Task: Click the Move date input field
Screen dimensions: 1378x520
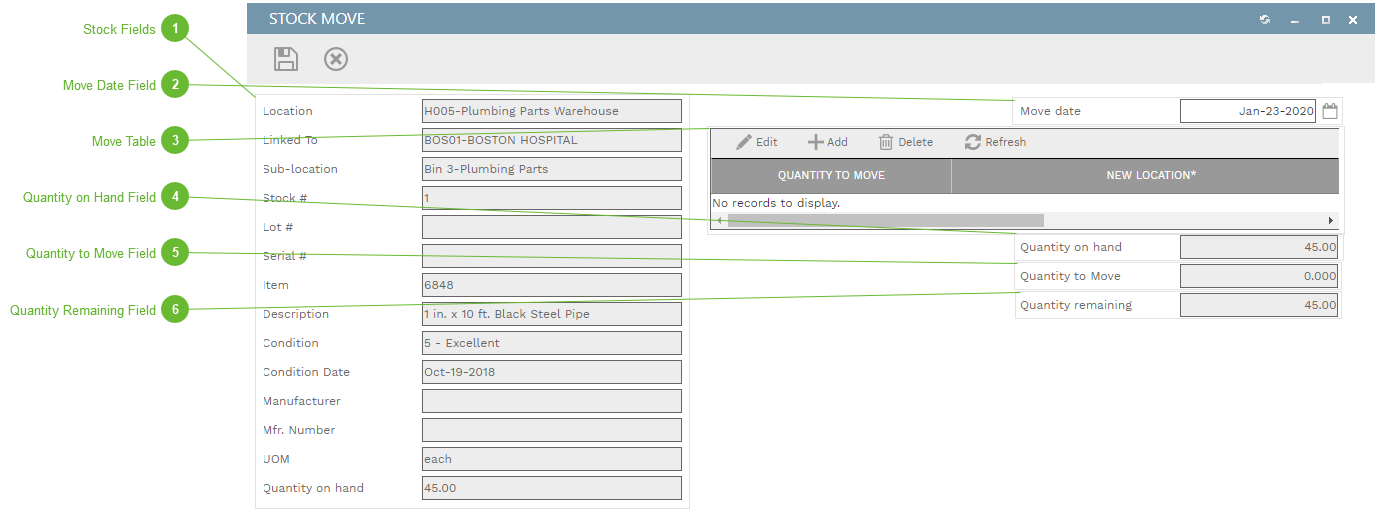Action: tap(1248, 111)
